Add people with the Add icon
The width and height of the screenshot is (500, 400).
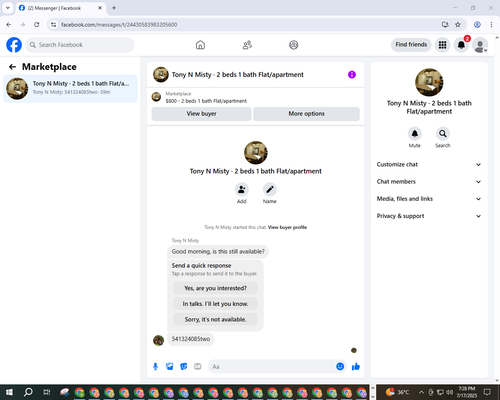pyautogui.click(x=242, y=190)
